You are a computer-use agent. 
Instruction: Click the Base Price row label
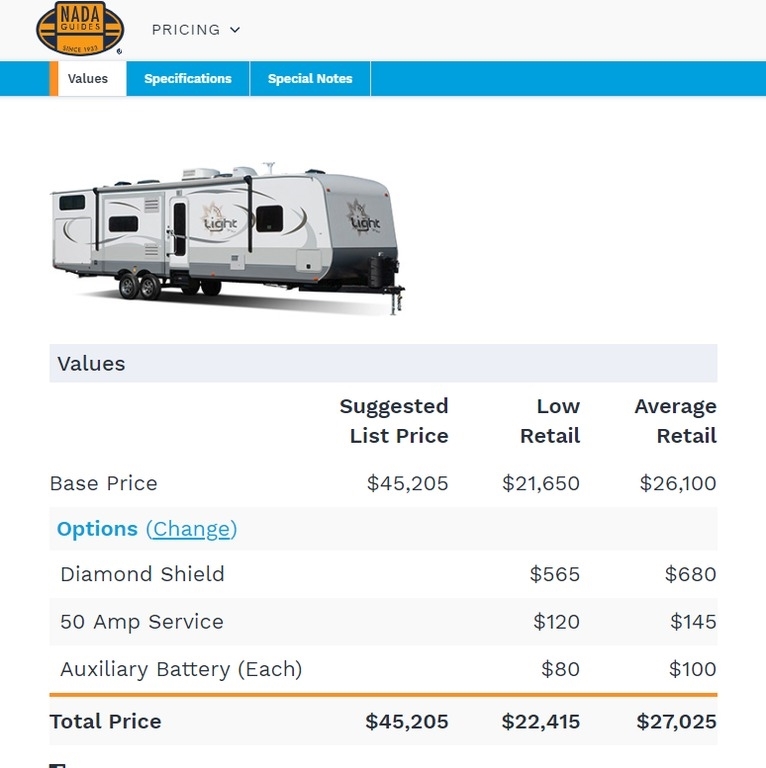click(x=104, y=484)
